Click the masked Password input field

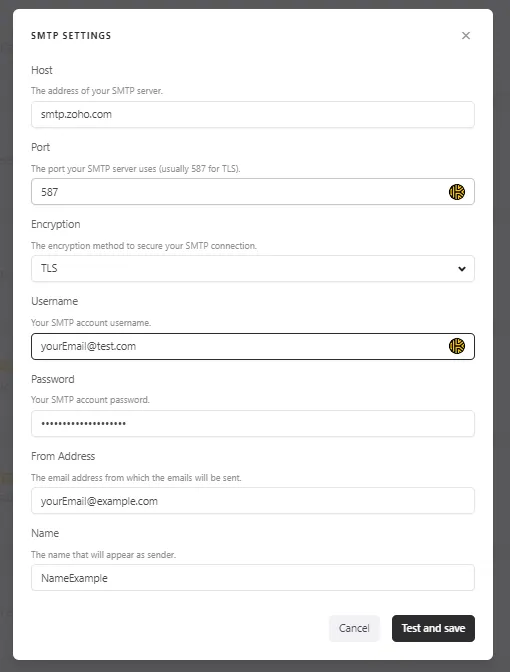click(253, 423)
